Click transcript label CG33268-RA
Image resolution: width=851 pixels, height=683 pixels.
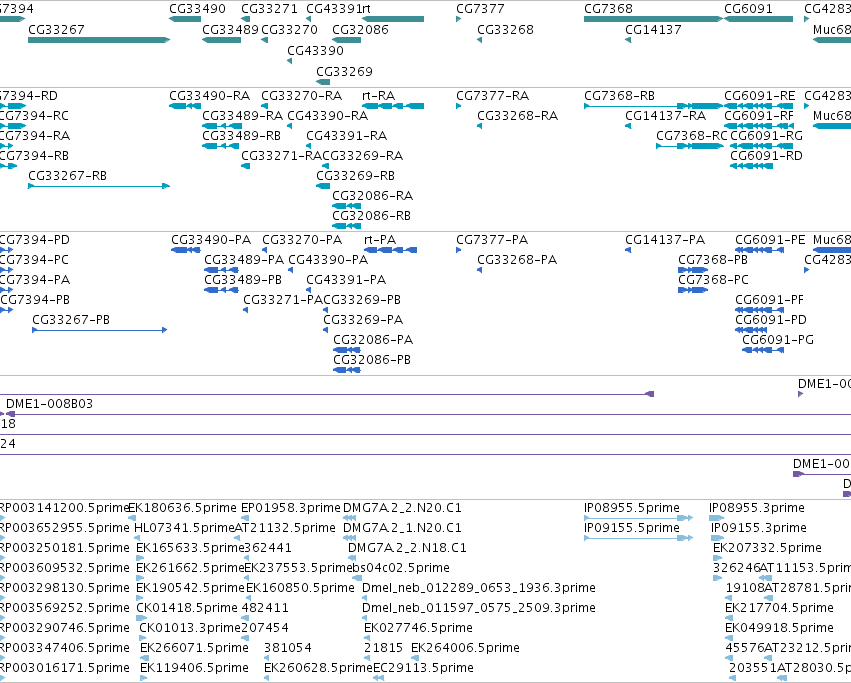coord(518,116)
